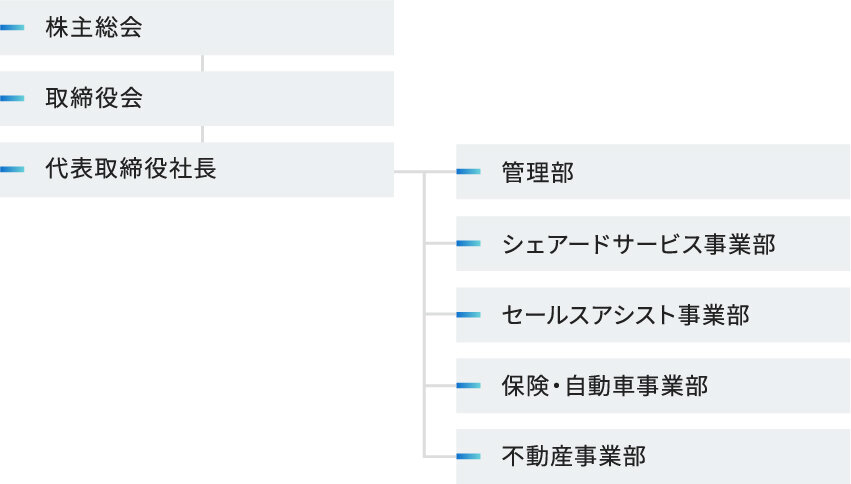Select シェアードサービス事業部 box
The image size is (851, 484).
coord(653,243)
